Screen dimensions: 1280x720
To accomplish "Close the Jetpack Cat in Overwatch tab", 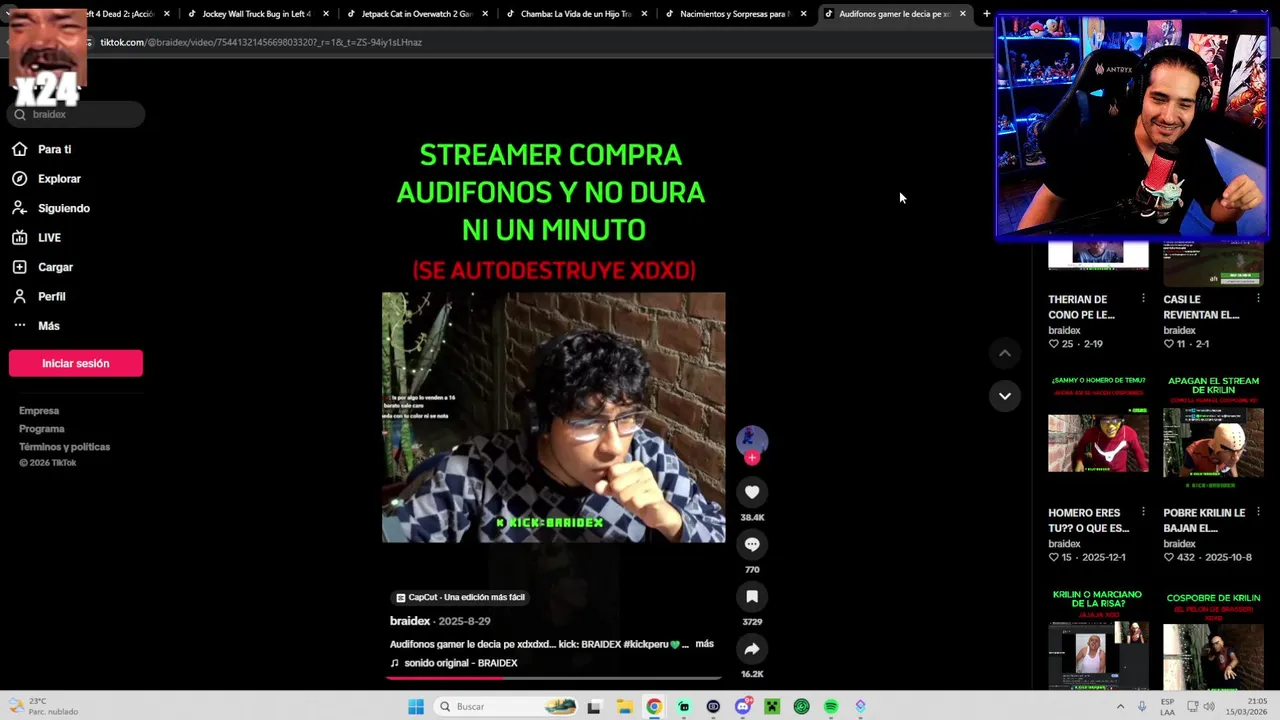I will pyautogui.click(x=485, y=14).
